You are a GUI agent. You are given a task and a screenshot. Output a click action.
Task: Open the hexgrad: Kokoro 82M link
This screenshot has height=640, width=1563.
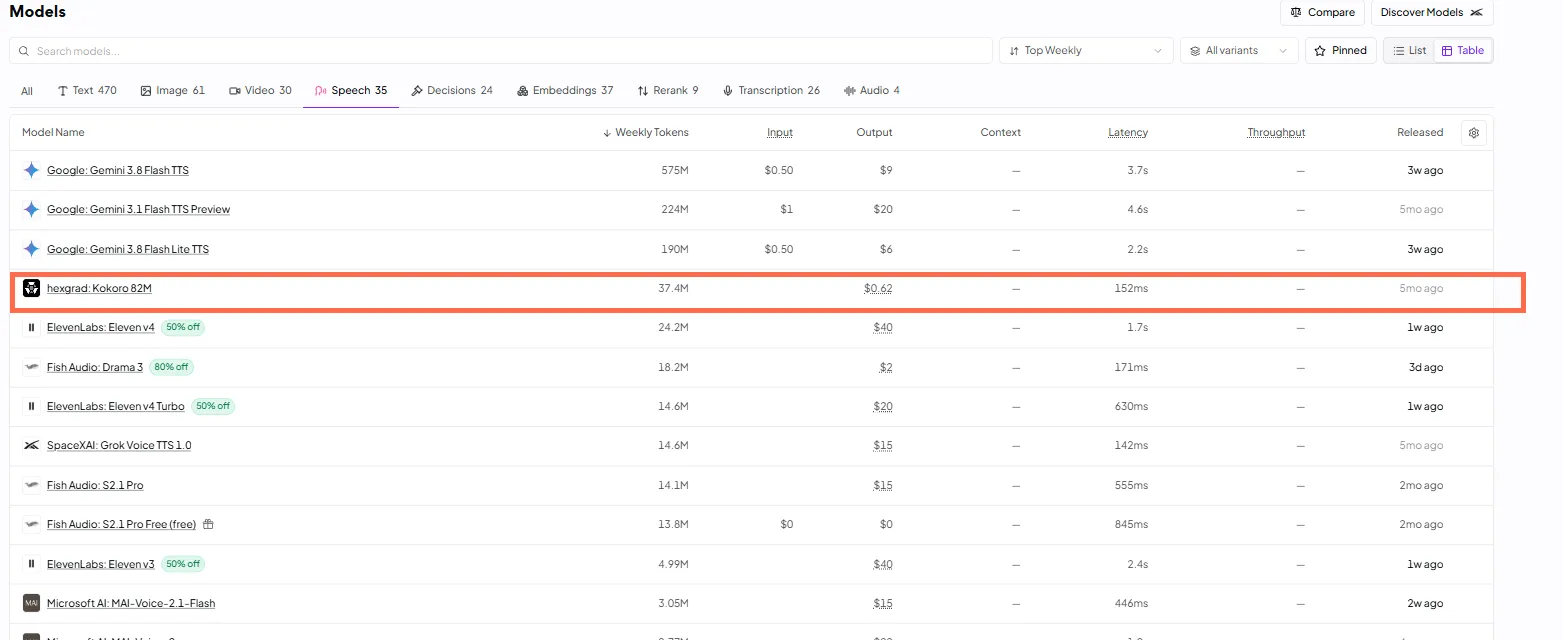click(99, 288)
